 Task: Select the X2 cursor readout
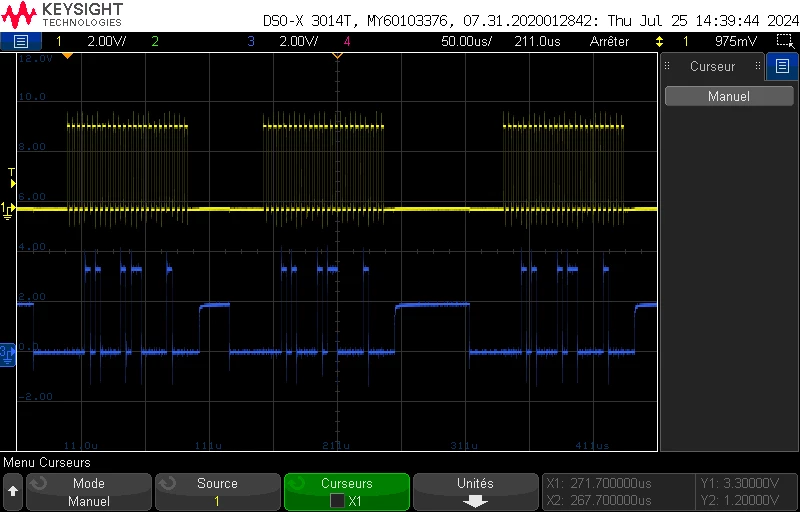[x=598, y=499]
